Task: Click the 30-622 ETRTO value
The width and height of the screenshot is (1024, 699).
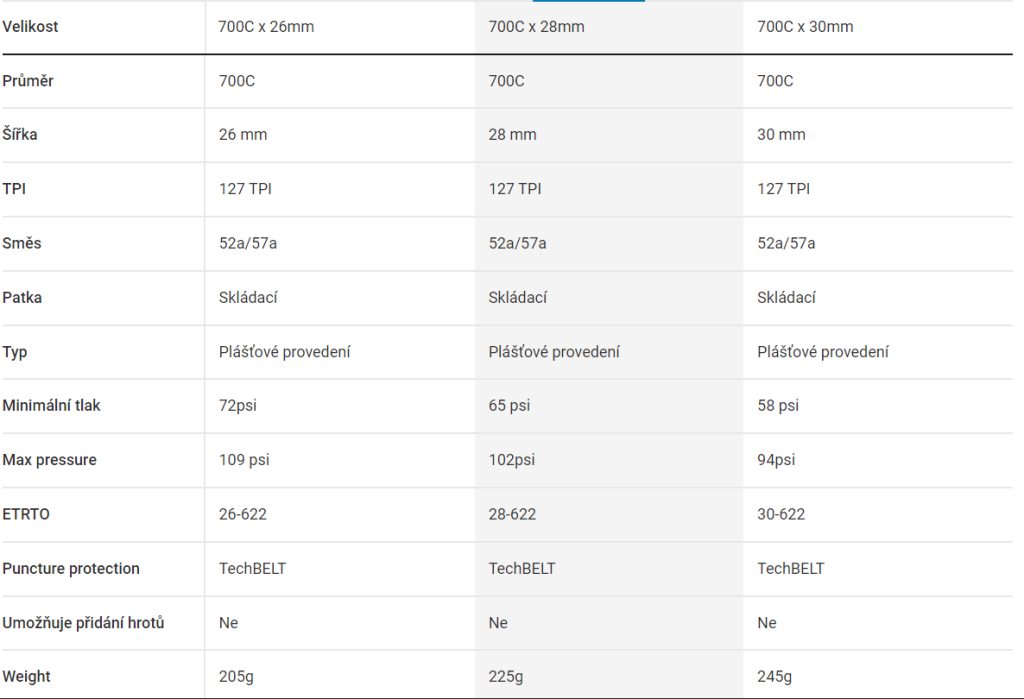Action: coord(781,514)
